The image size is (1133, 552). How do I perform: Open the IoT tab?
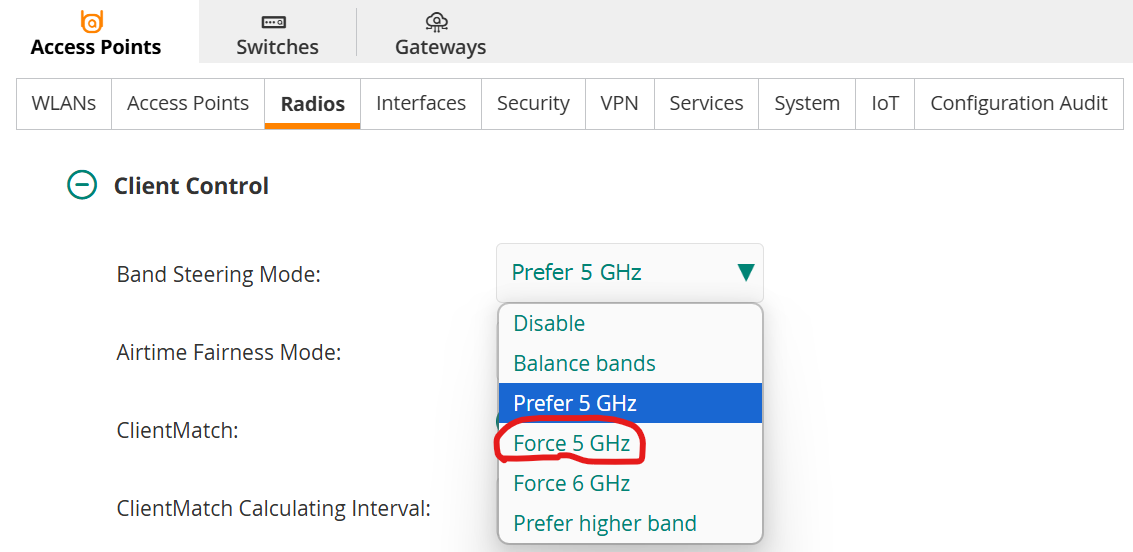click(x=885, y=103)
